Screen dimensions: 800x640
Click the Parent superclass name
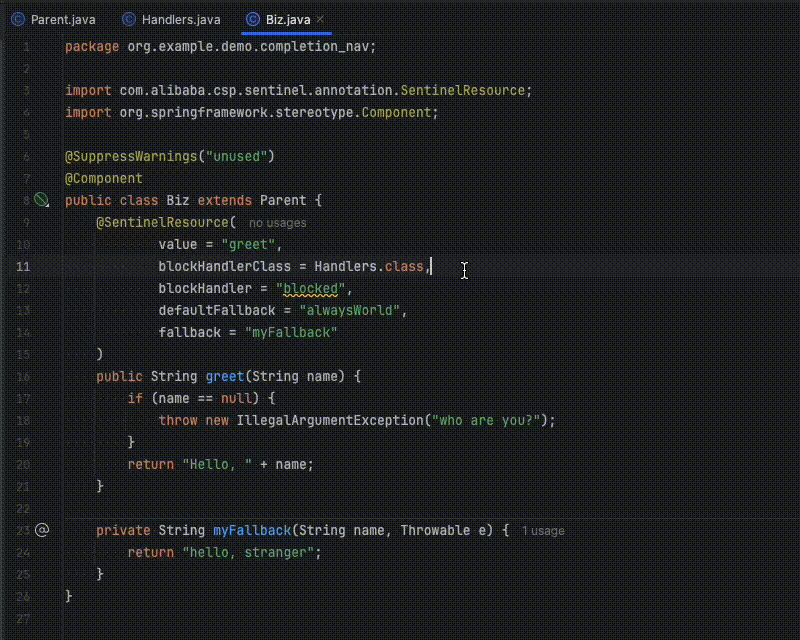coord(283,200)
